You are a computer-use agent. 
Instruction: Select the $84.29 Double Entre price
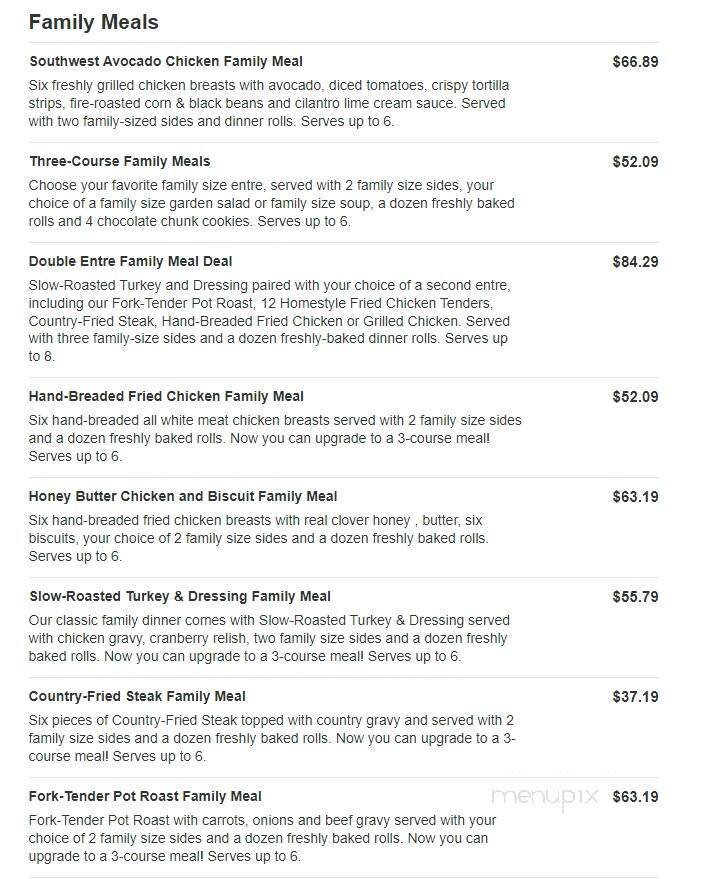point(635,262)
